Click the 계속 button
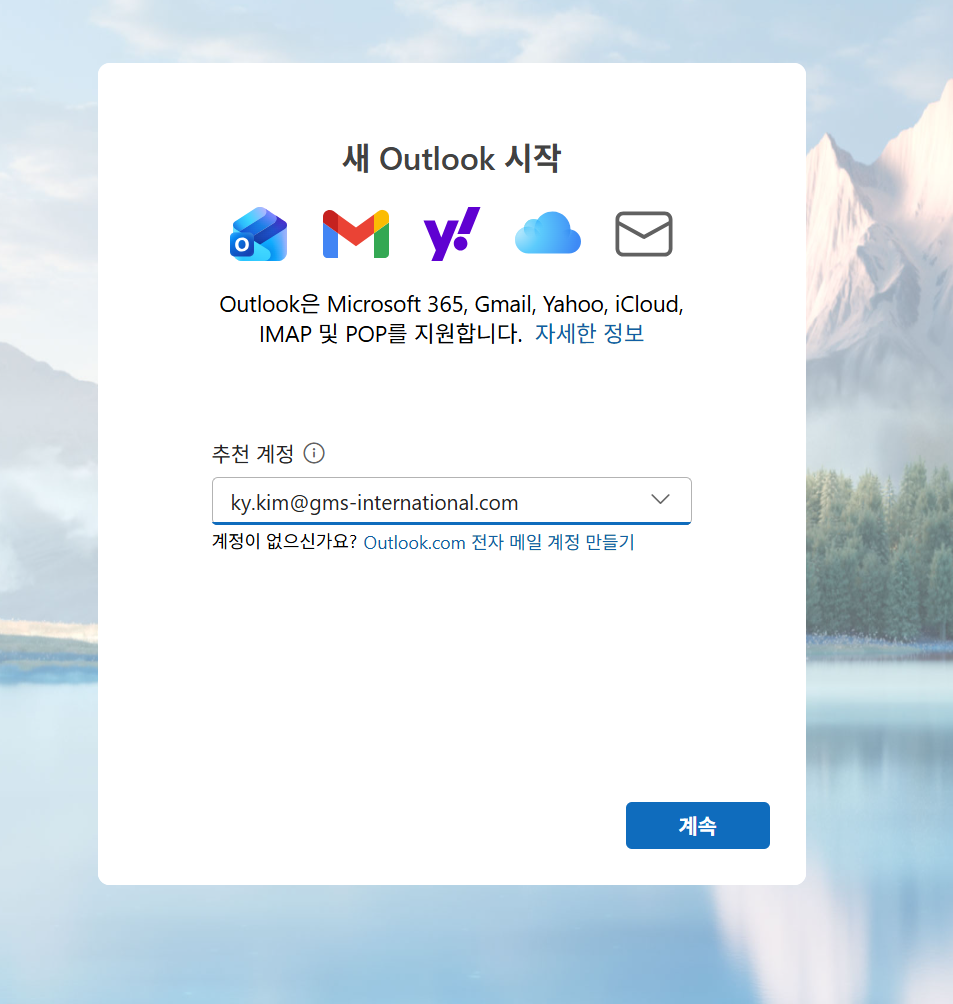953x1004 pixels. pyautogui.click(x=697, y=825)
